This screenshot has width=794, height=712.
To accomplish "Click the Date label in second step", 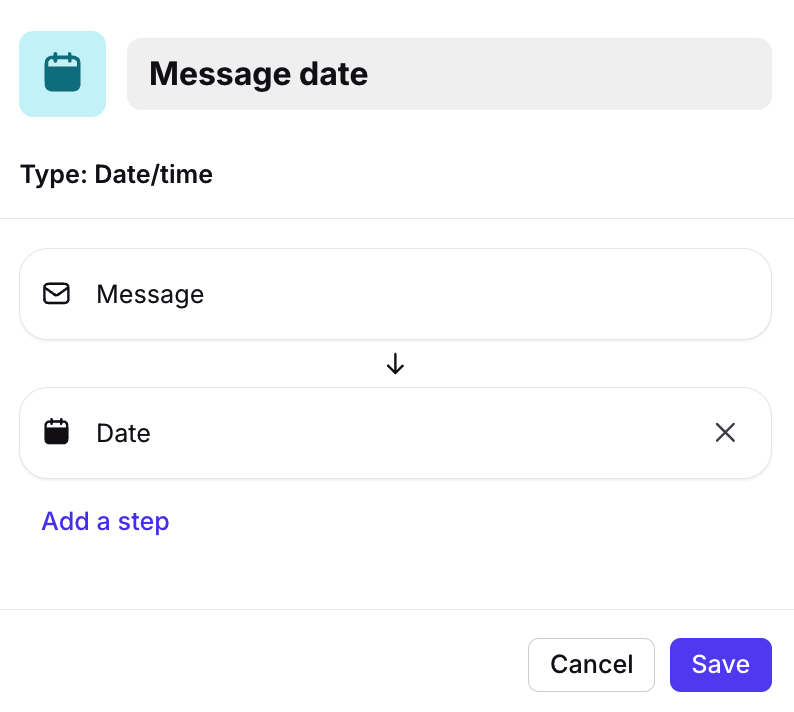I will point(124,433).
